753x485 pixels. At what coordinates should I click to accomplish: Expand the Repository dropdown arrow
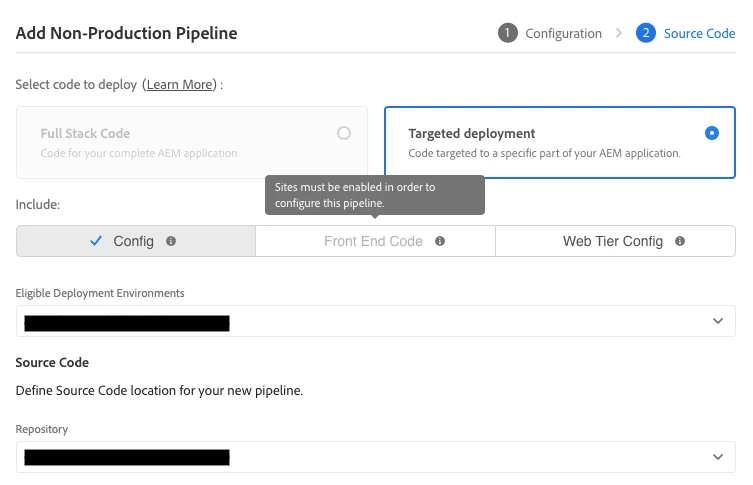coord(717,457)
